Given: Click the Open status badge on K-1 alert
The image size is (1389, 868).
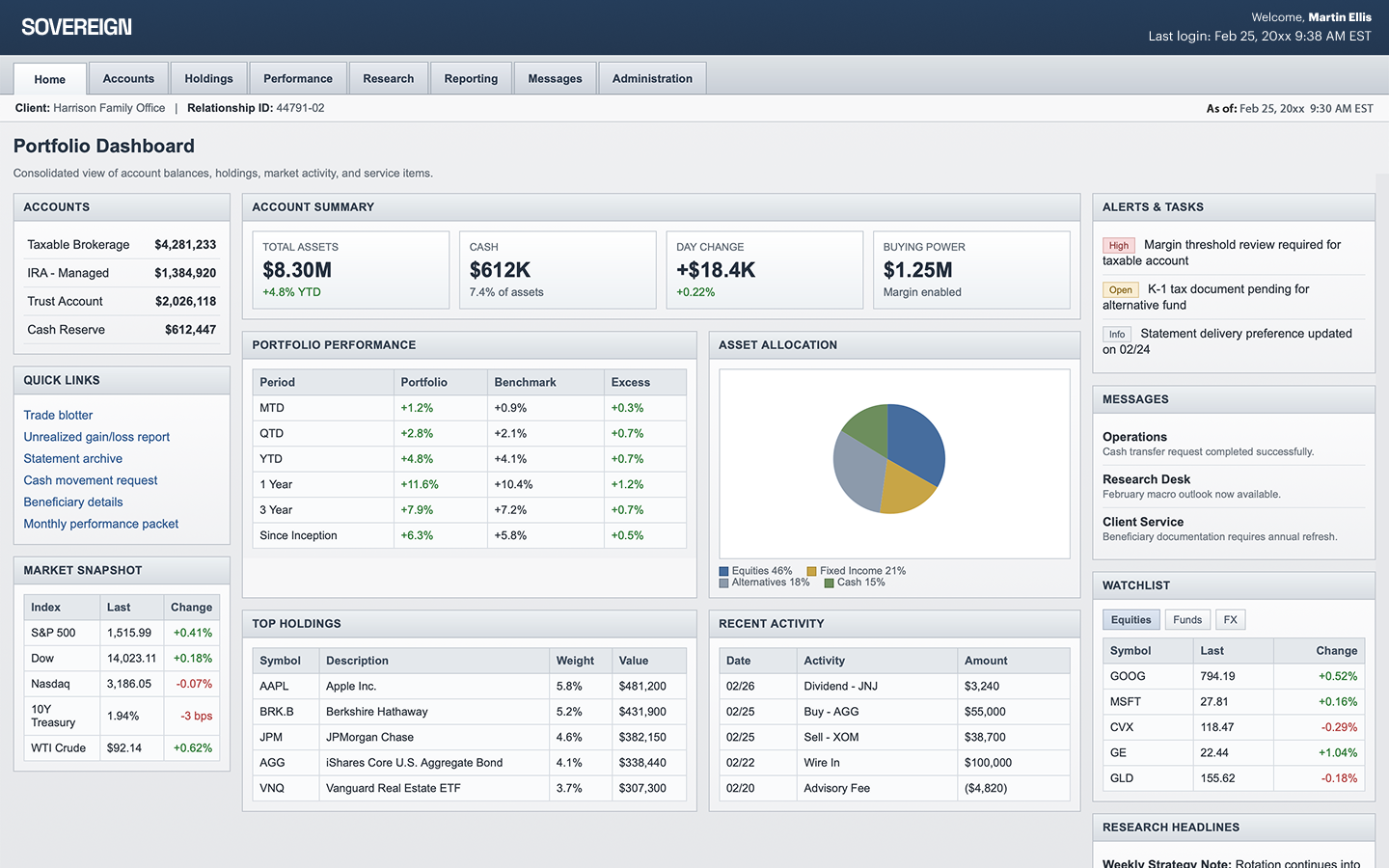Looking at the screenshot, I should (x=1120, y=289).
